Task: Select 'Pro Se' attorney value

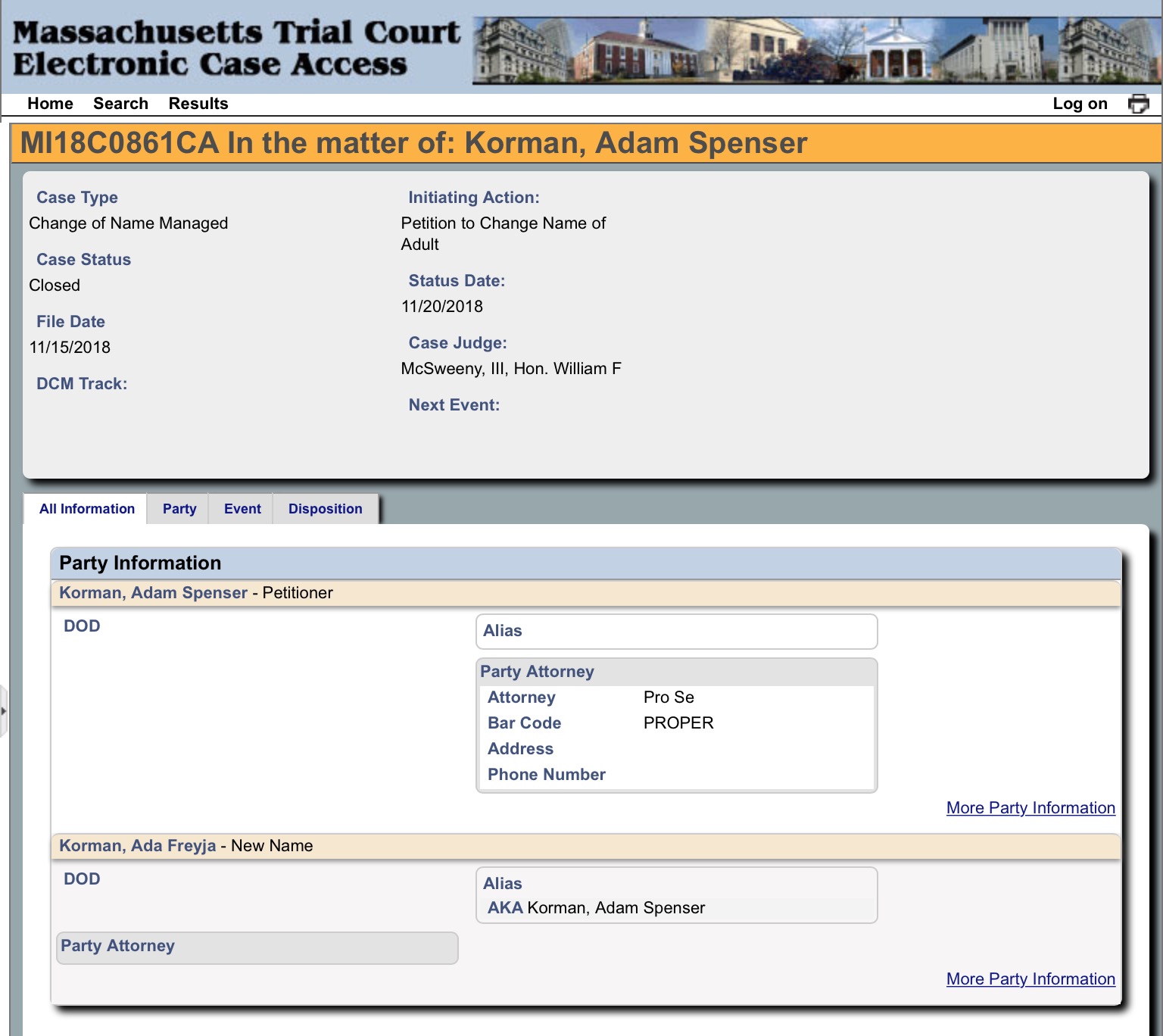Action: coord(669,697)
